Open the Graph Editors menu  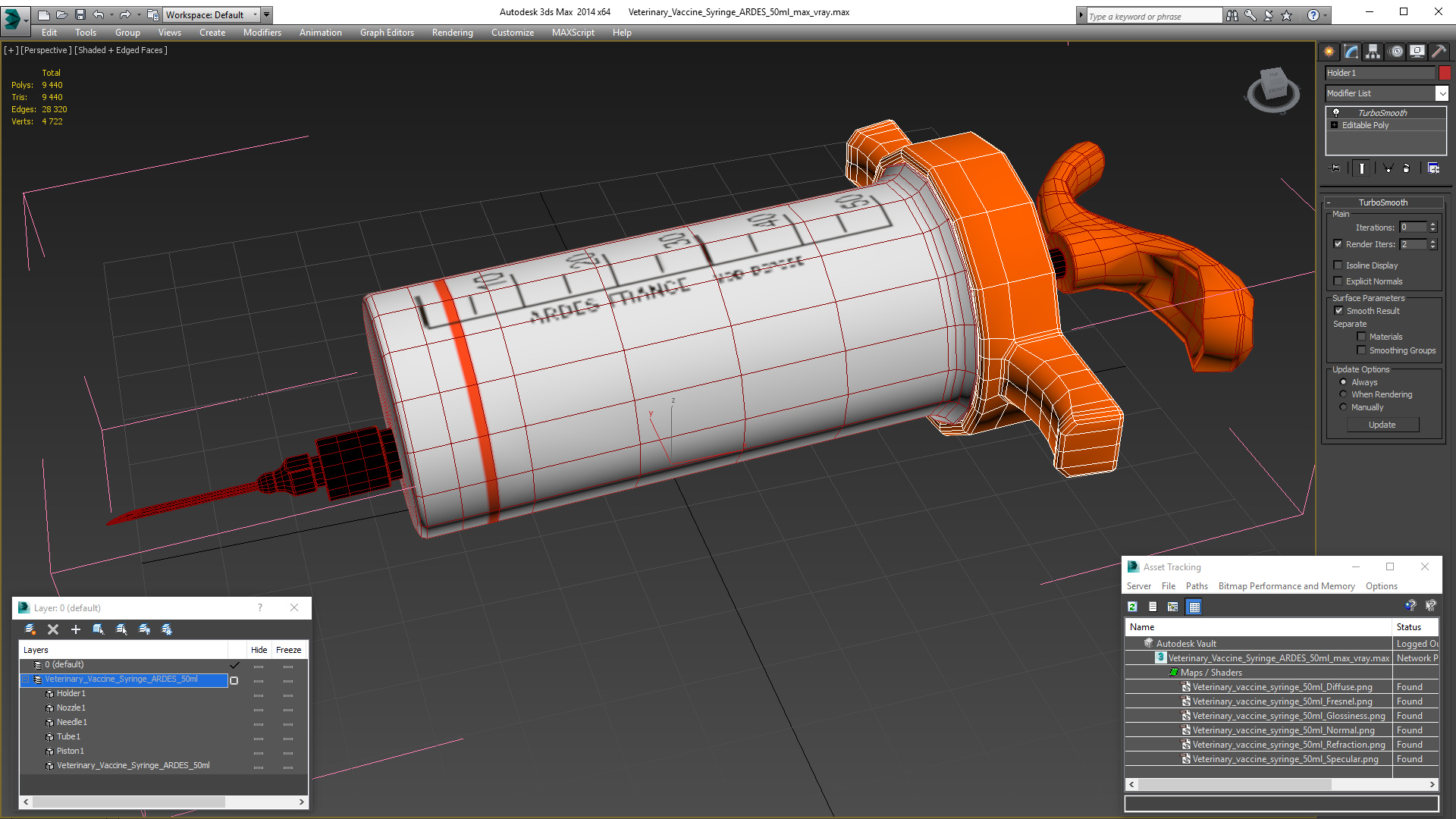[x=387, y=33]
